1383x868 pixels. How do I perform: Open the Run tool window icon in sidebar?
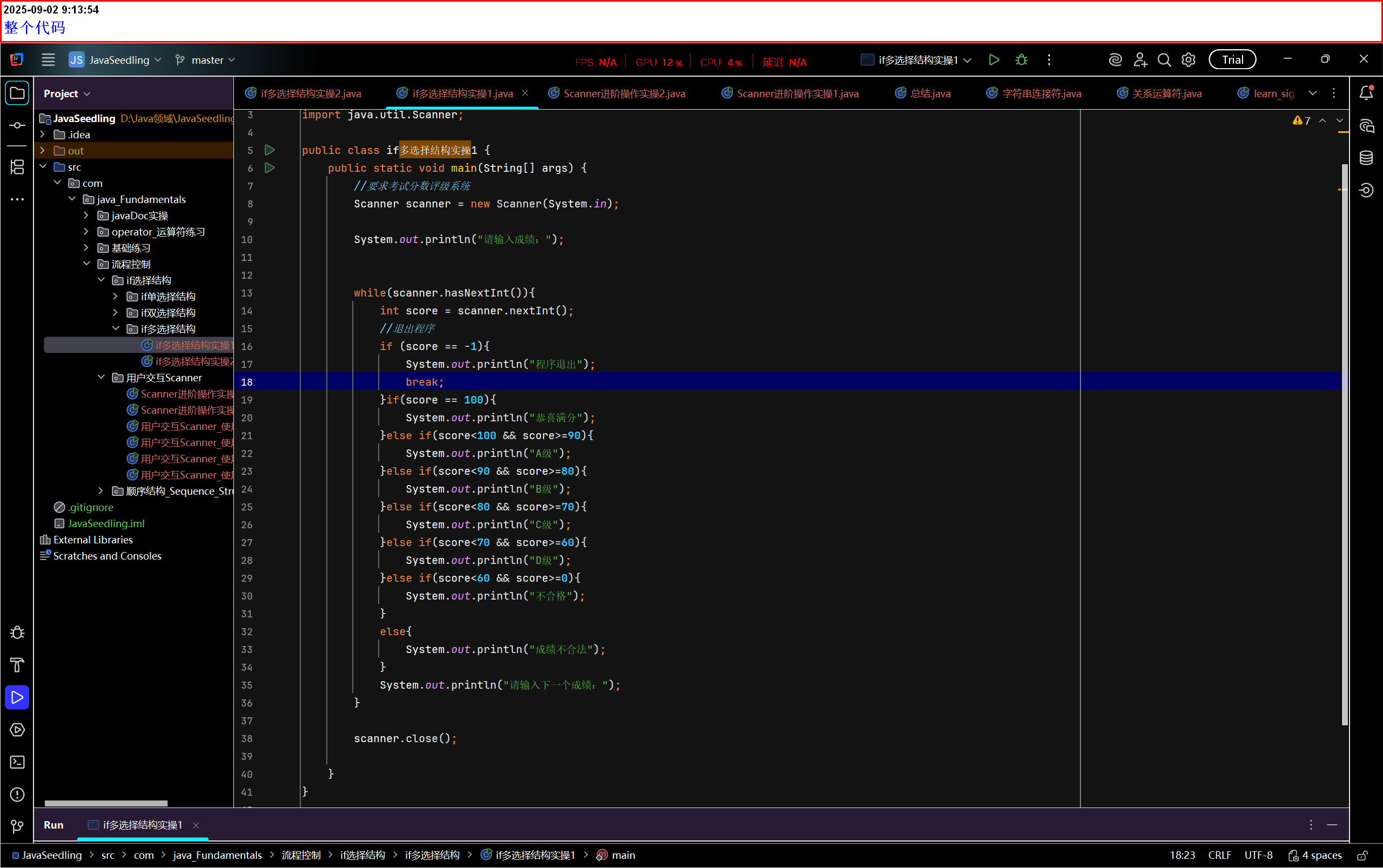coord(17,697)
